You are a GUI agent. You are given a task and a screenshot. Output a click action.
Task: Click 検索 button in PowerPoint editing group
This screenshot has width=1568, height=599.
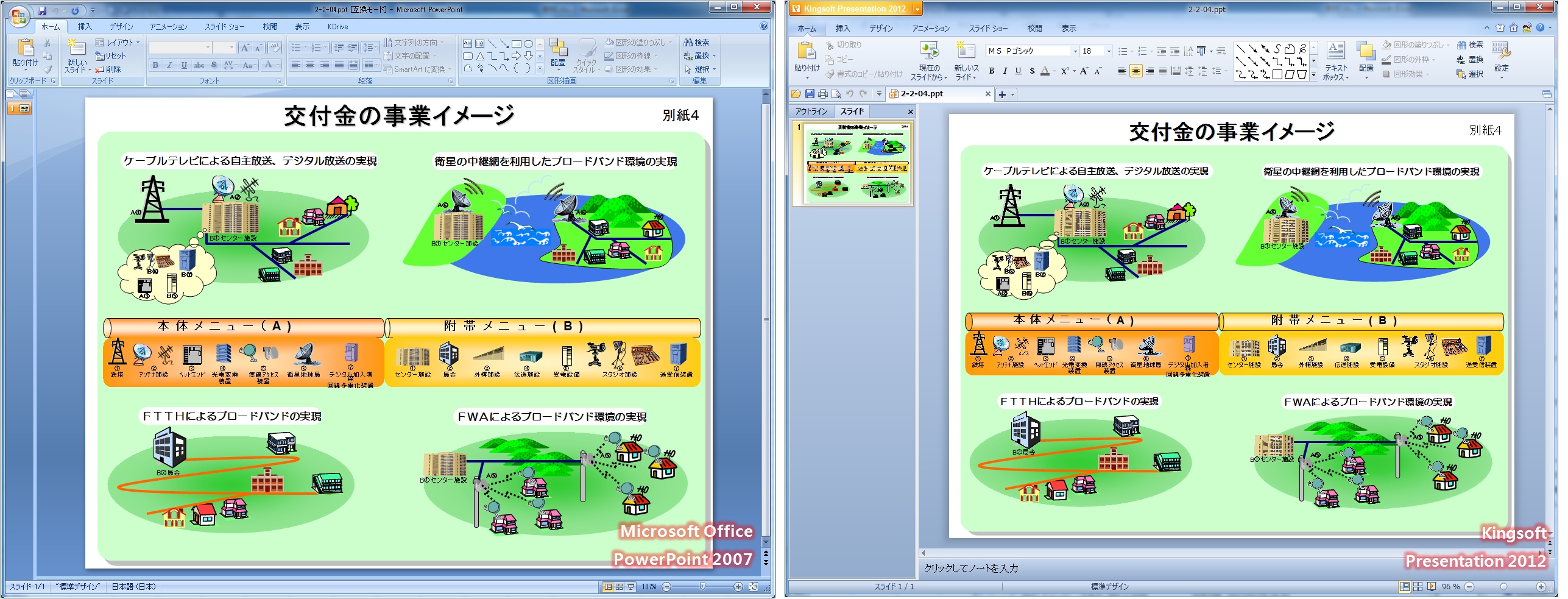697,43
